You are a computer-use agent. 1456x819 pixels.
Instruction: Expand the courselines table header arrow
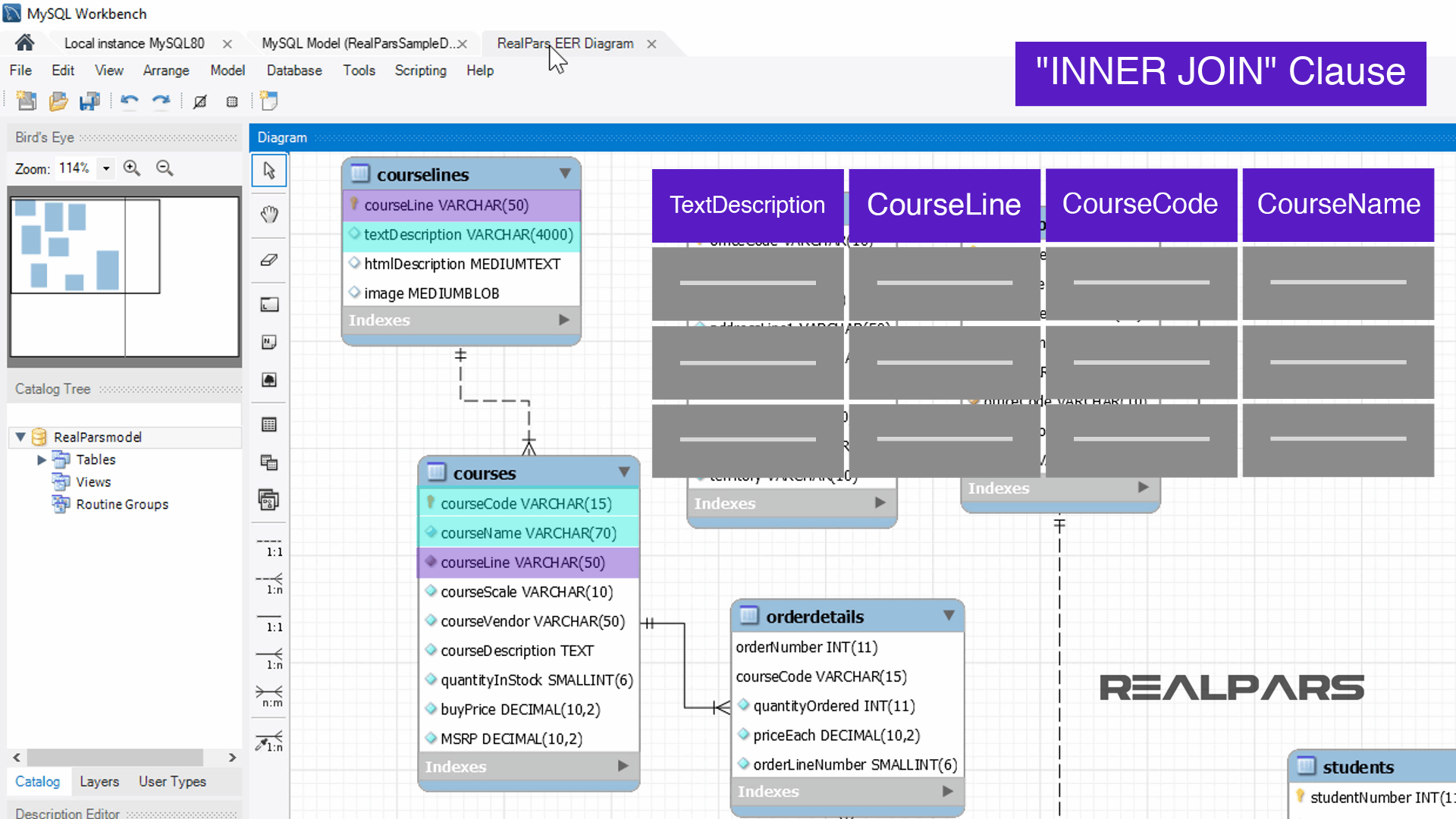[x=565, y=174]
